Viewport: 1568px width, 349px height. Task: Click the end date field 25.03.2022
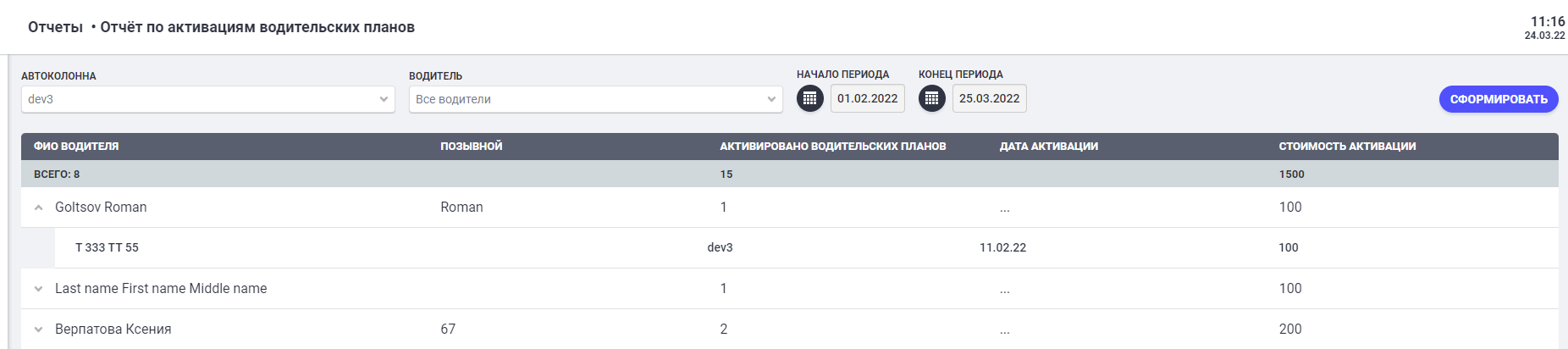(989, 98)
